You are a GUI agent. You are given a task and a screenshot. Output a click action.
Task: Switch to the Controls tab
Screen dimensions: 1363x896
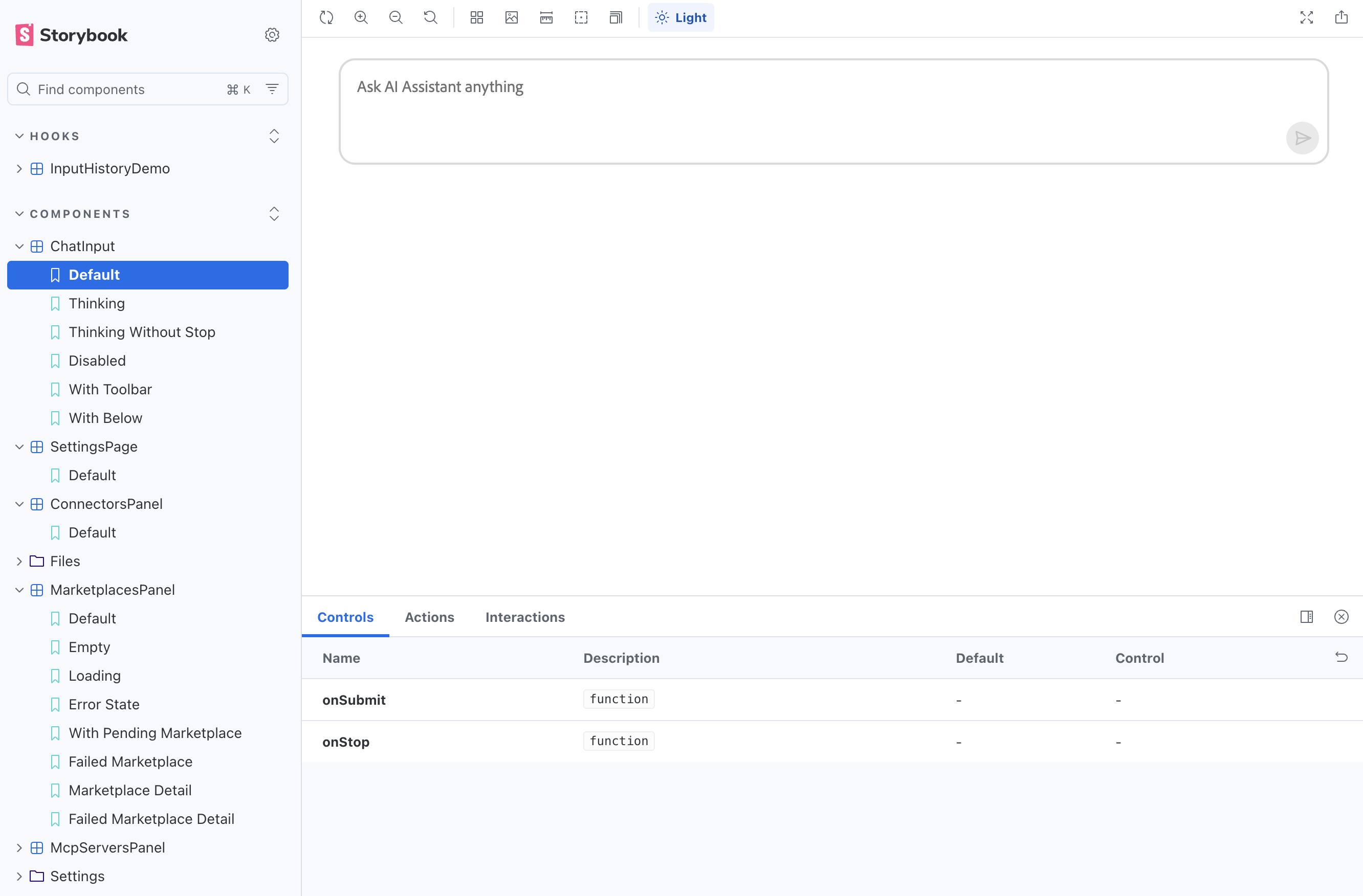pos(345,617)
